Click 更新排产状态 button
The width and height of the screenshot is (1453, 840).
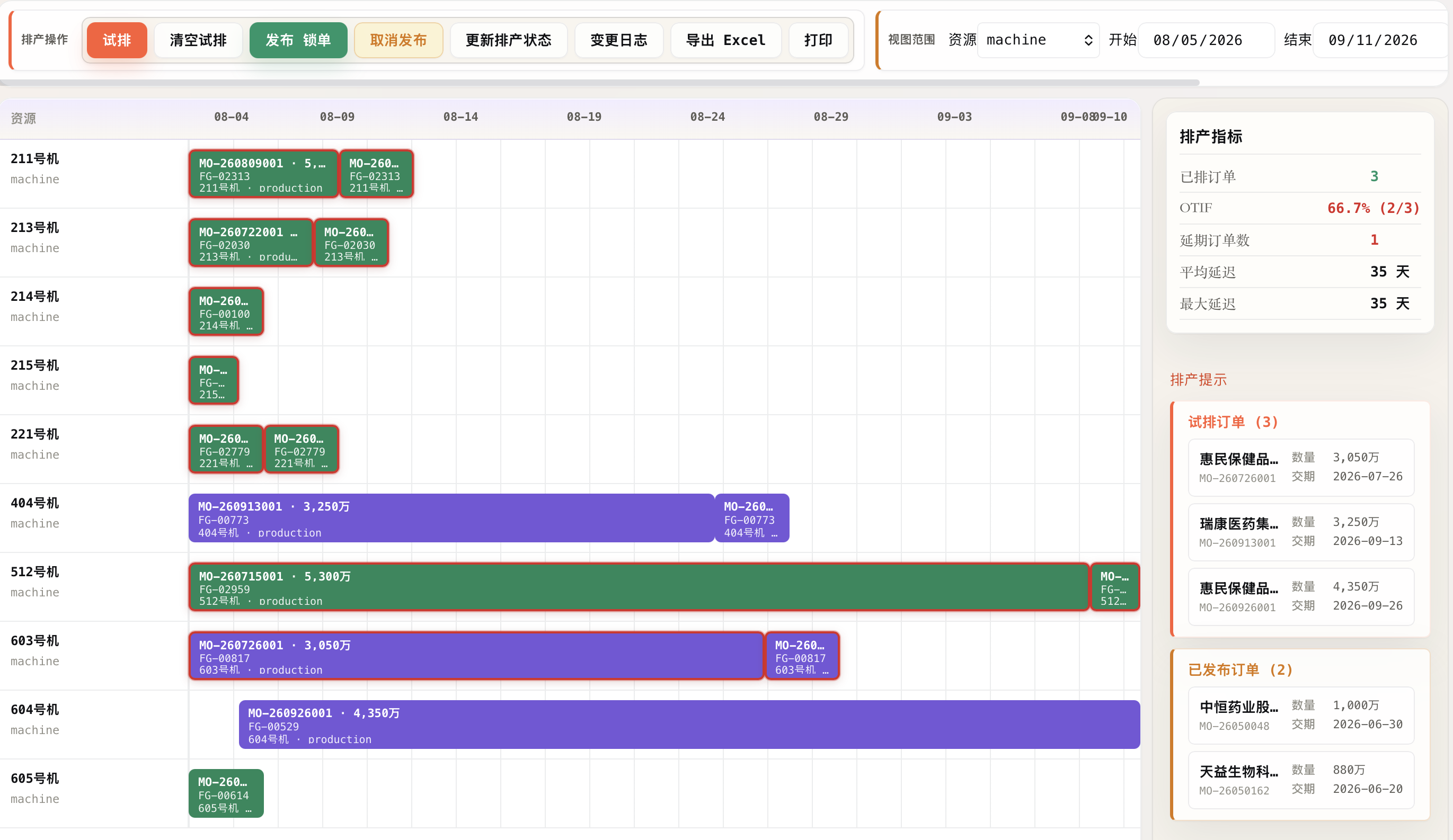[509, 40]
